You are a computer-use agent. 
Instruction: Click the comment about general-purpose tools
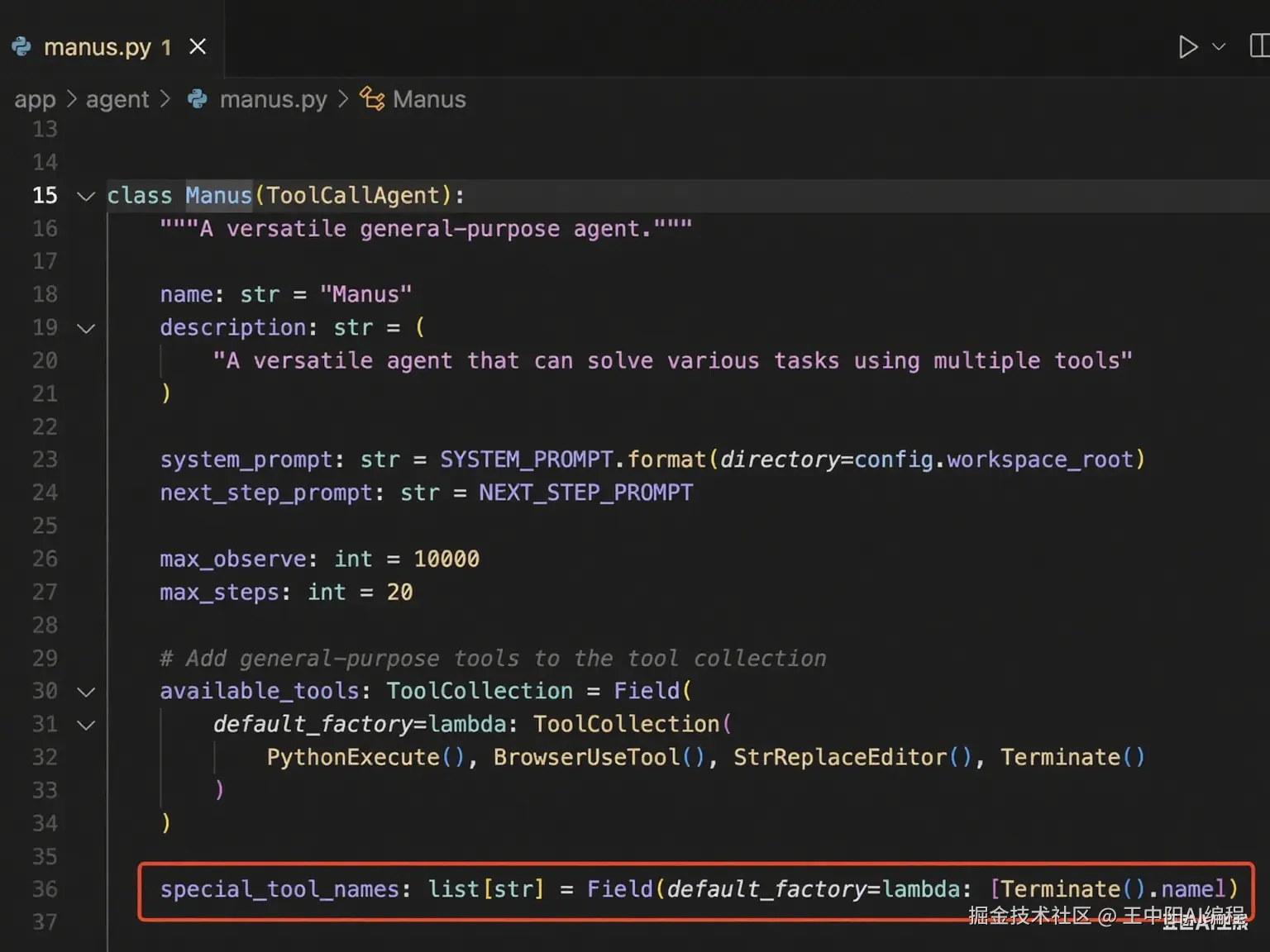(x=493, y=658)
